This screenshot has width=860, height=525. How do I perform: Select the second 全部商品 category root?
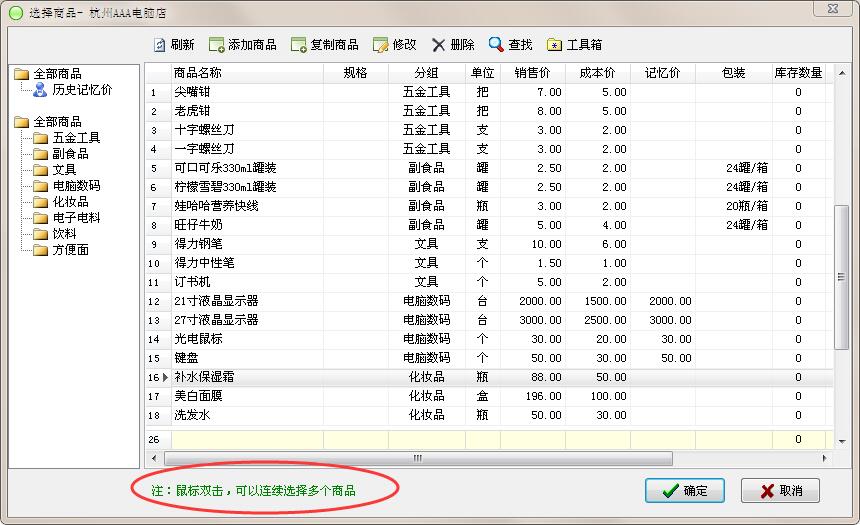point(57,122)
